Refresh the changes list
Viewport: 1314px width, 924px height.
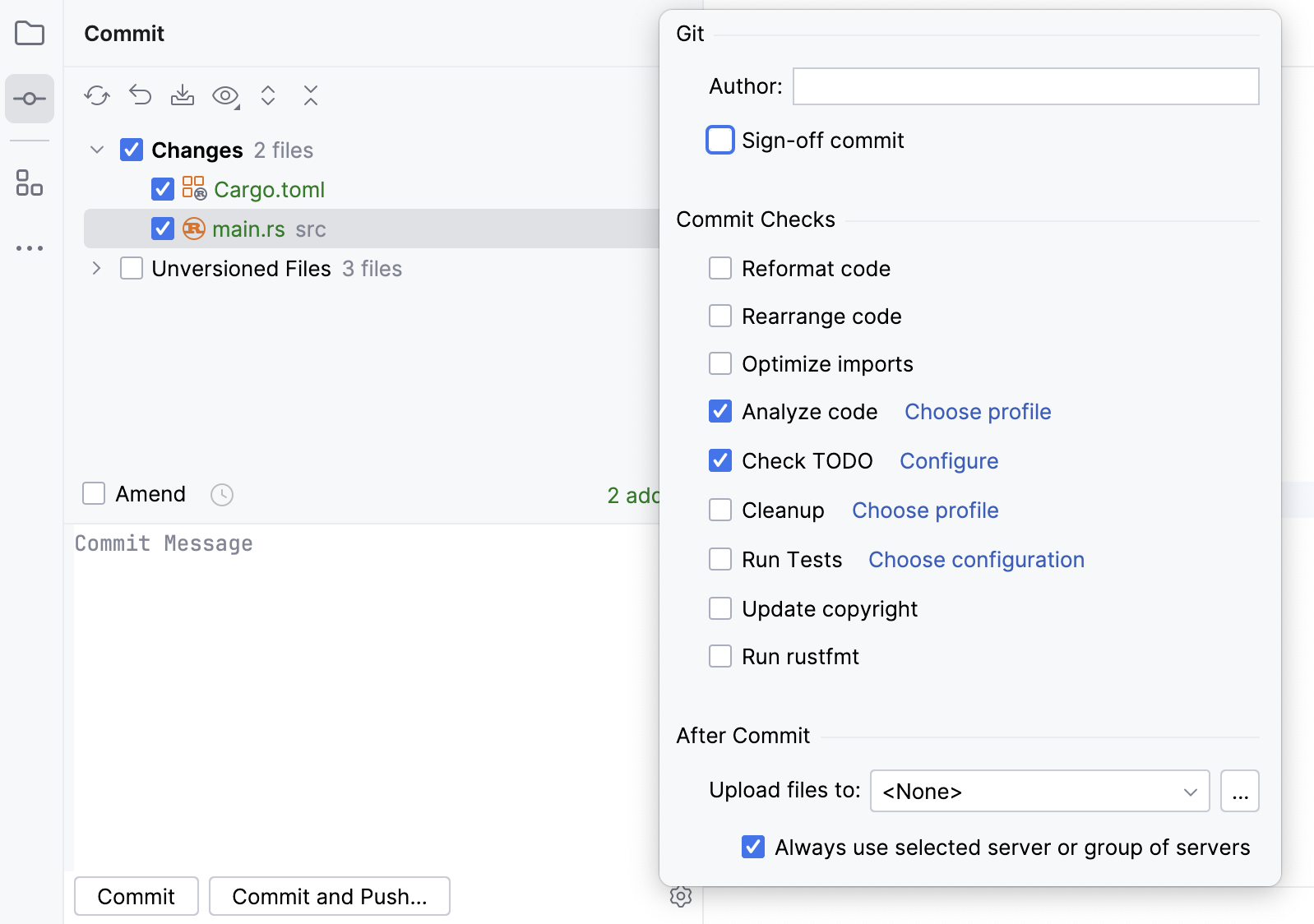click(97, 96)
